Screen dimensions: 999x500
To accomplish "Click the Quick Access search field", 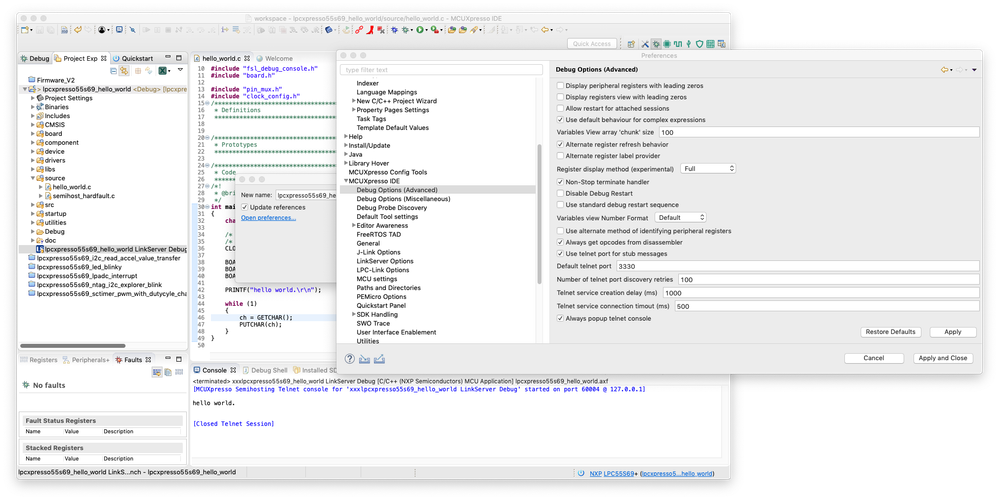I will tap(592, 44).
